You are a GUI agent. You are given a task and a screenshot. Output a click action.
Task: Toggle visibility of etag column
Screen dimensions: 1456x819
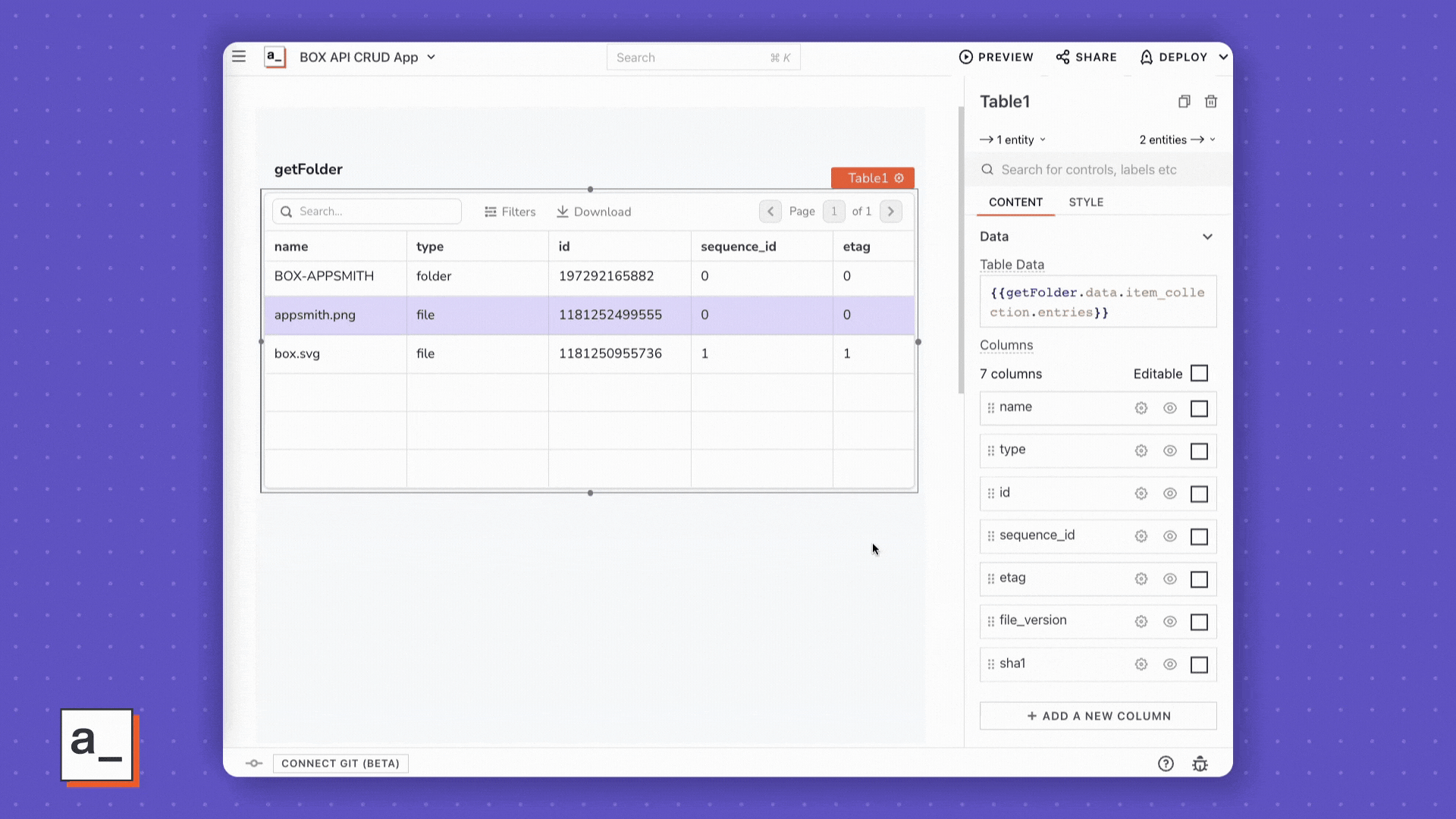[1170, 579]
